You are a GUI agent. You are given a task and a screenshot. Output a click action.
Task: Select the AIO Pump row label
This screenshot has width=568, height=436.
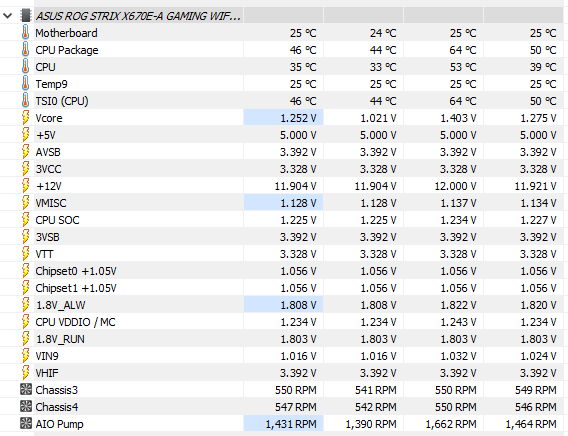click(59, 424)
